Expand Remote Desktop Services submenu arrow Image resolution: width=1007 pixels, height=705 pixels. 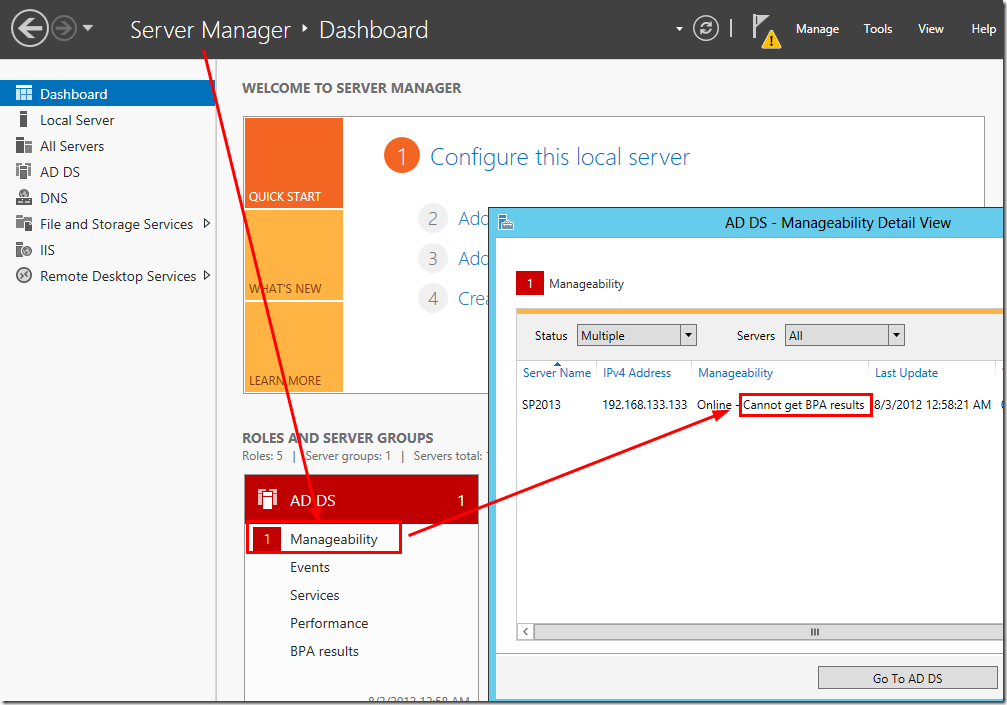pos(207,276)
